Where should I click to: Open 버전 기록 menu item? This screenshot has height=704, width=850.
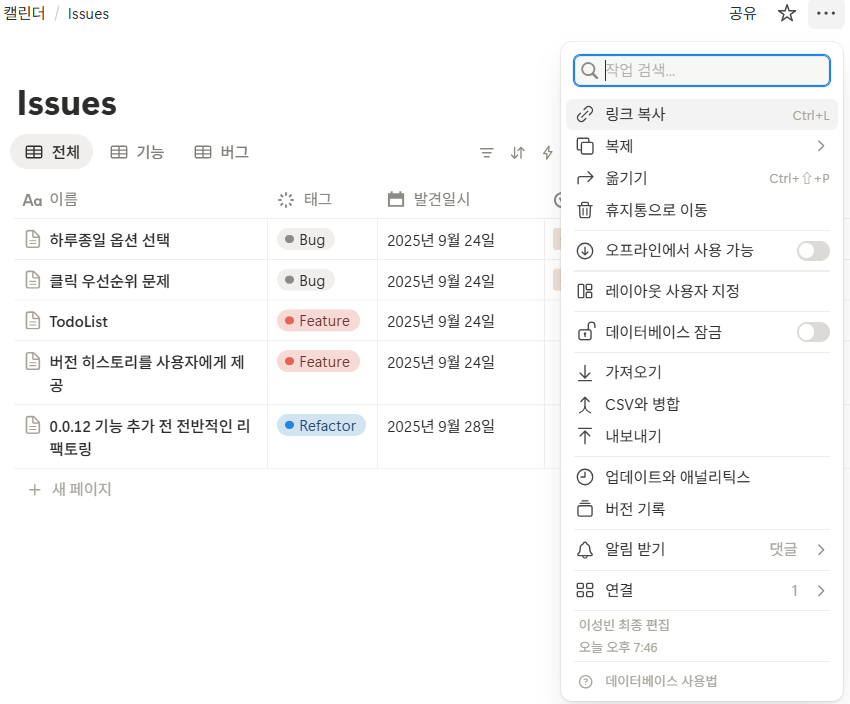coord(701,509)
